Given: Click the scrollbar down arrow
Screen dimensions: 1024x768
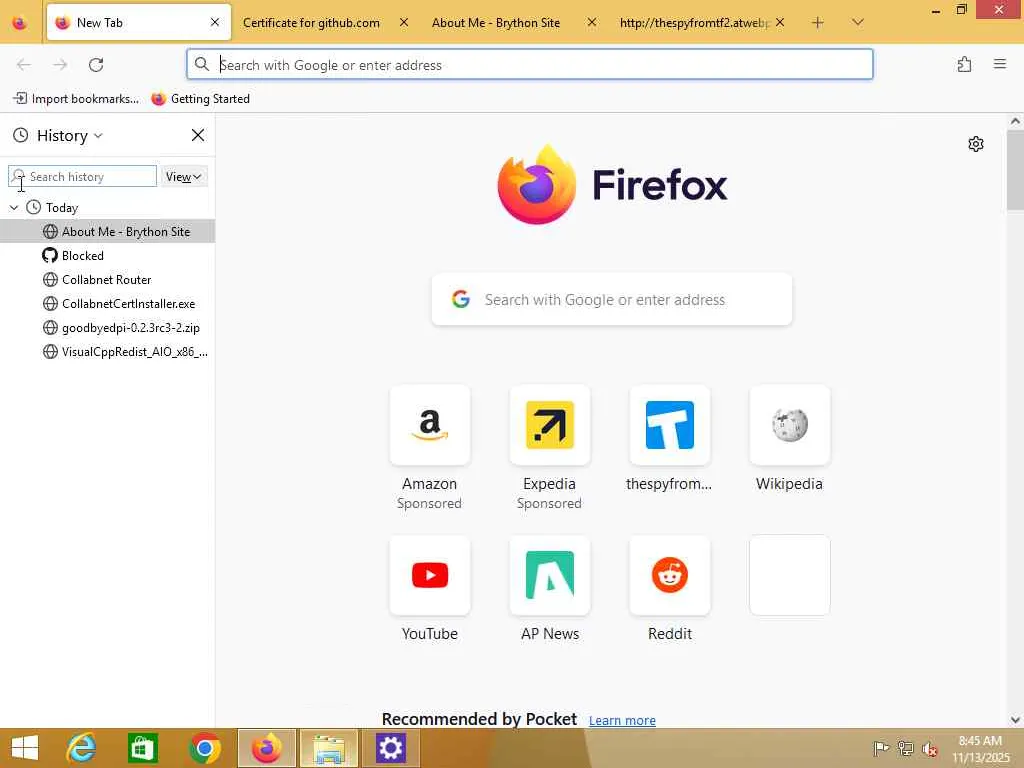Looking at the screenshot, I should click(x=1016, y=720).
